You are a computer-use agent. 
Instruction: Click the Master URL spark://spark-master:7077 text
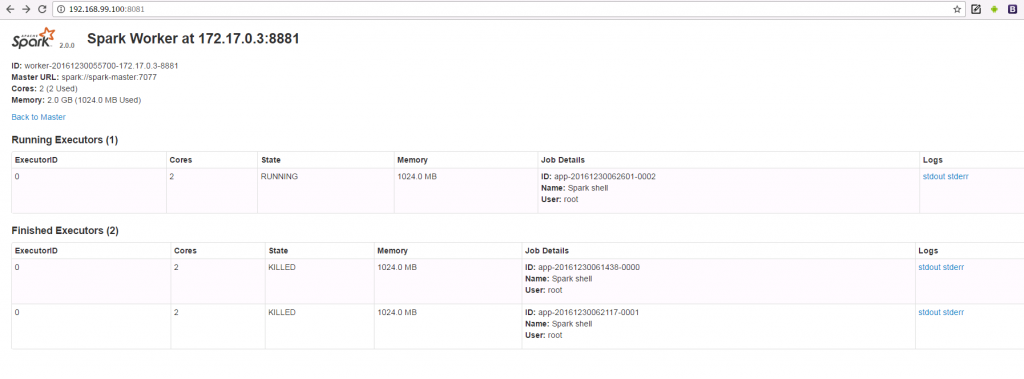(x=84, y=77)
